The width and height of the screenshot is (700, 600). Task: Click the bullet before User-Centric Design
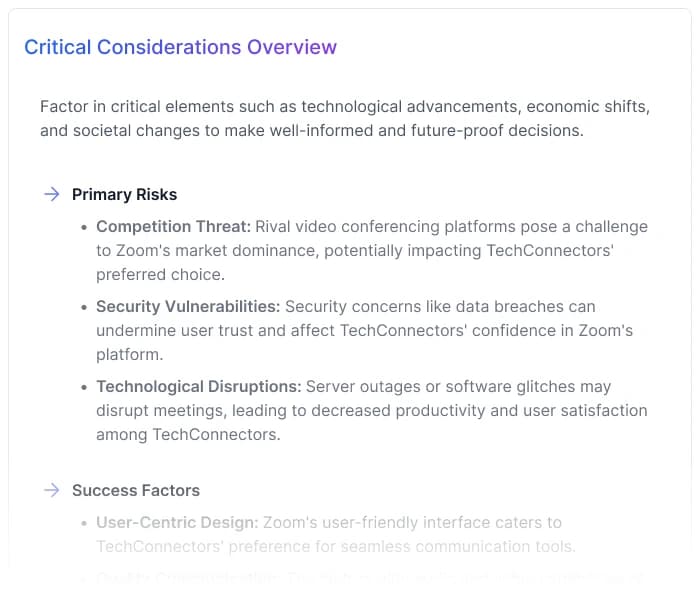84,523
